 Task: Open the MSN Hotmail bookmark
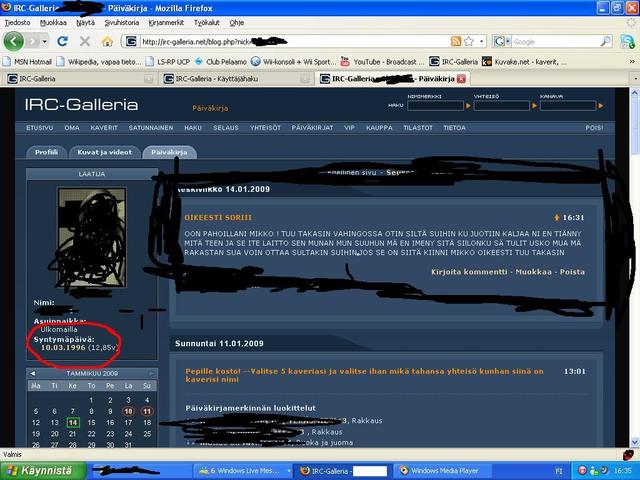pos(30,60)
